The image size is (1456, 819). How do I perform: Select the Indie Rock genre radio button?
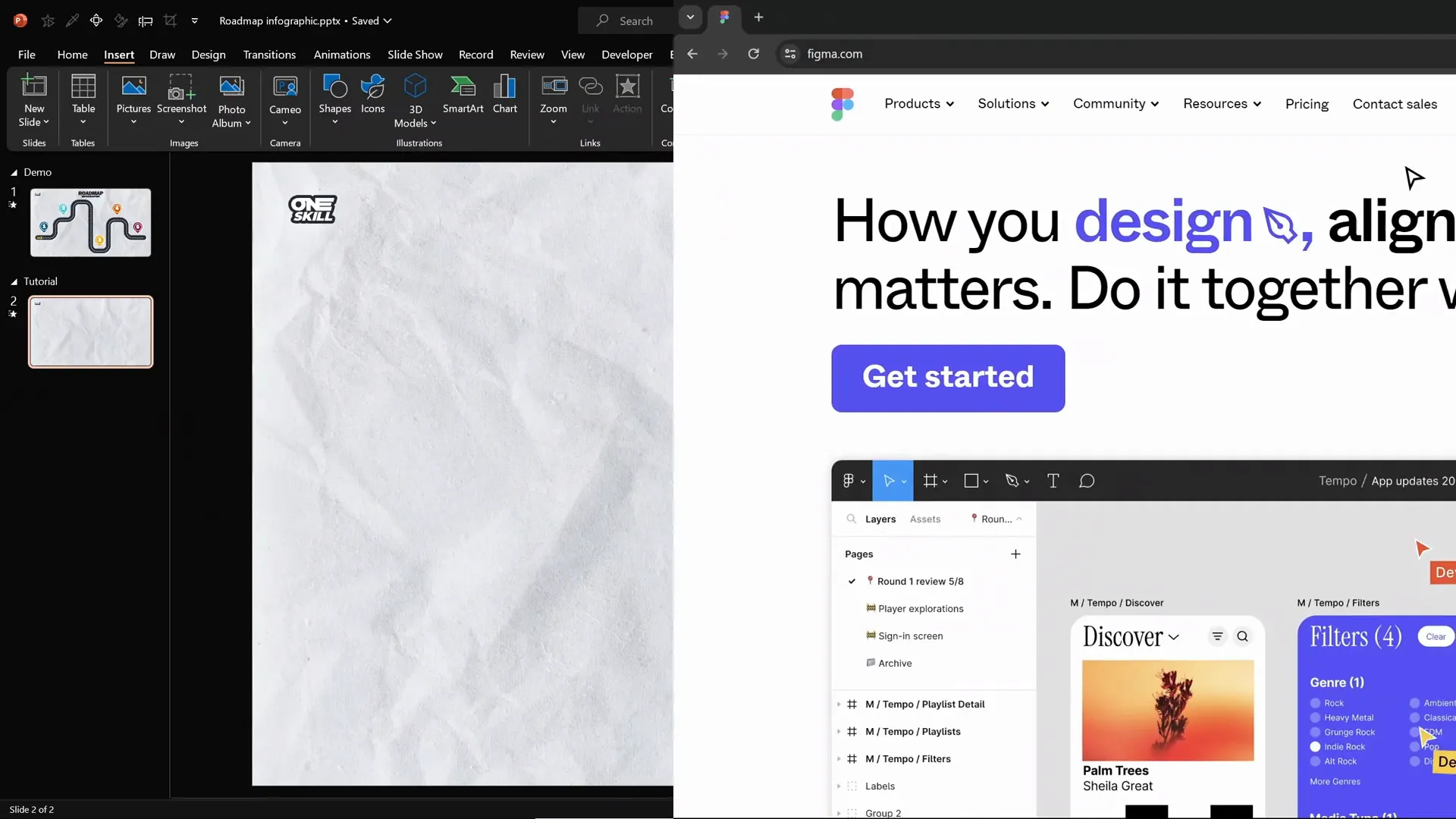pyautogui.click(x=1315, y=747)
